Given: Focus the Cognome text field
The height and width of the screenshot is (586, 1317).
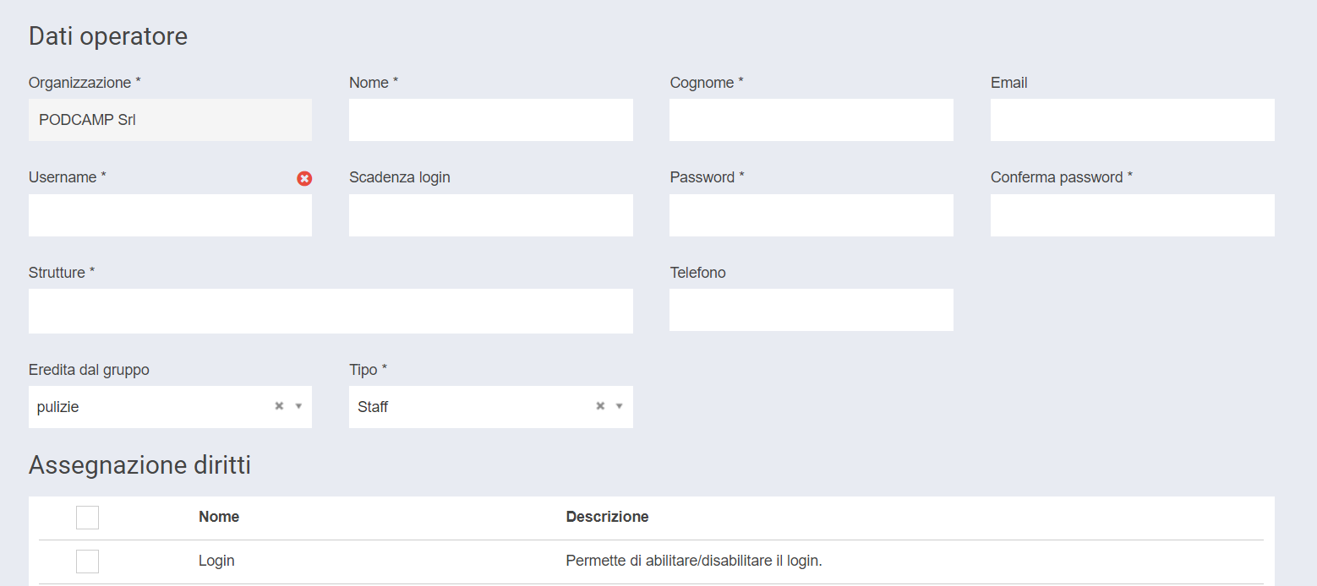Looking at the screenshot, I should [811, 120].
